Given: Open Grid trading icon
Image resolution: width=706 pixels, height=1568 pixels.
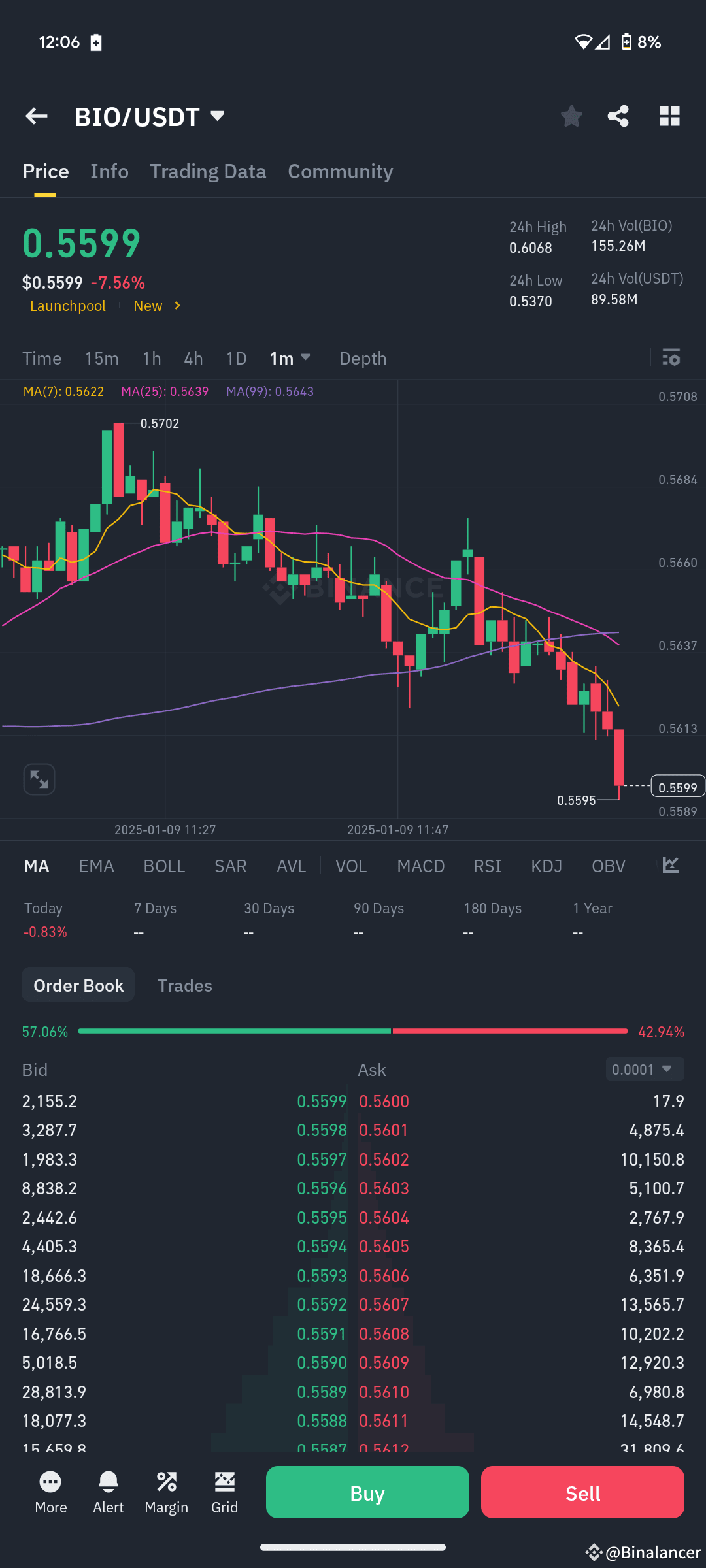Looking at the screenshot, I should (224, 1492).
